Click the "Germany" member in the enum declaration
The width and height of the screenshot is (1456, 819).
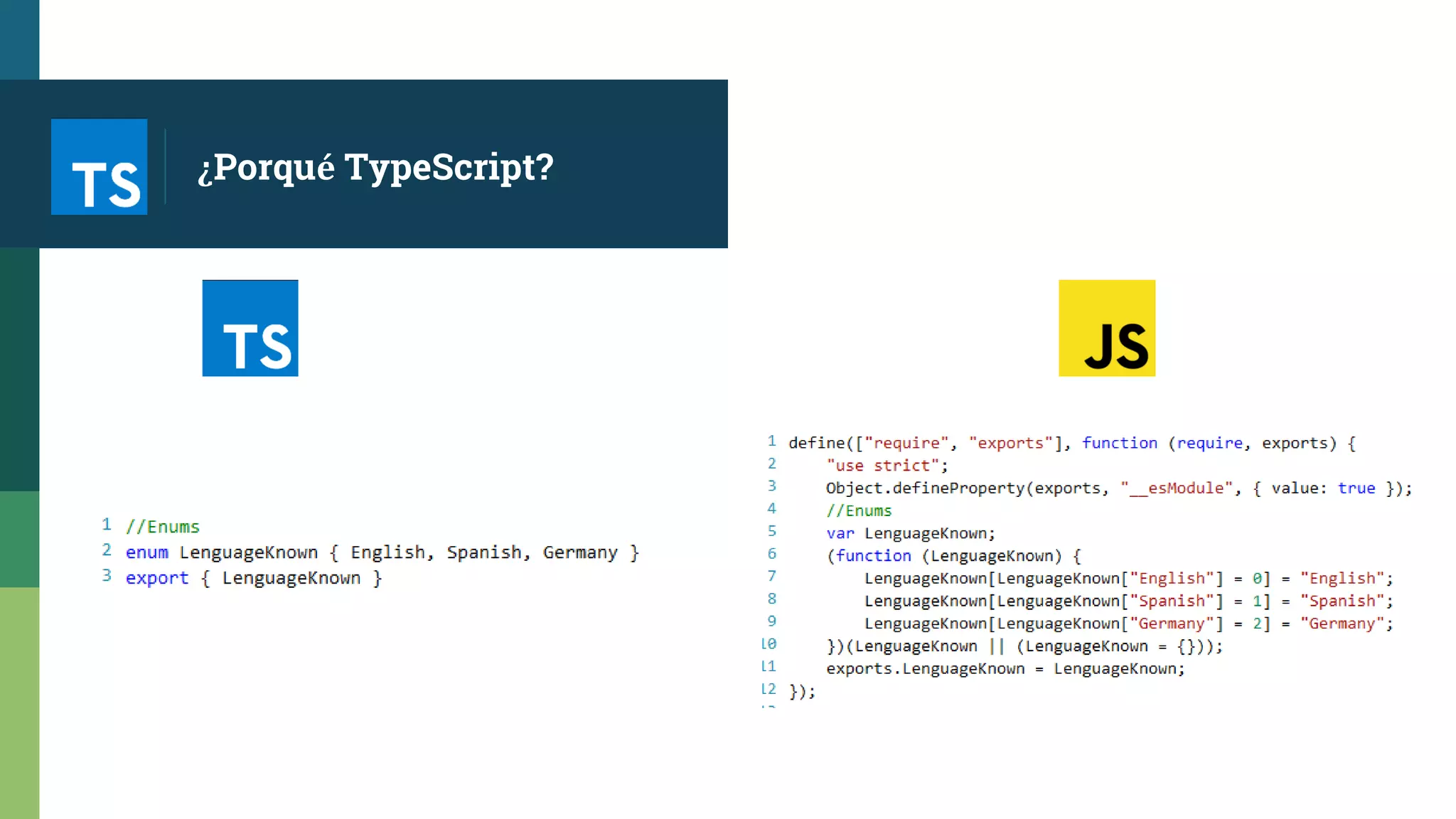[x=580, y=552]
